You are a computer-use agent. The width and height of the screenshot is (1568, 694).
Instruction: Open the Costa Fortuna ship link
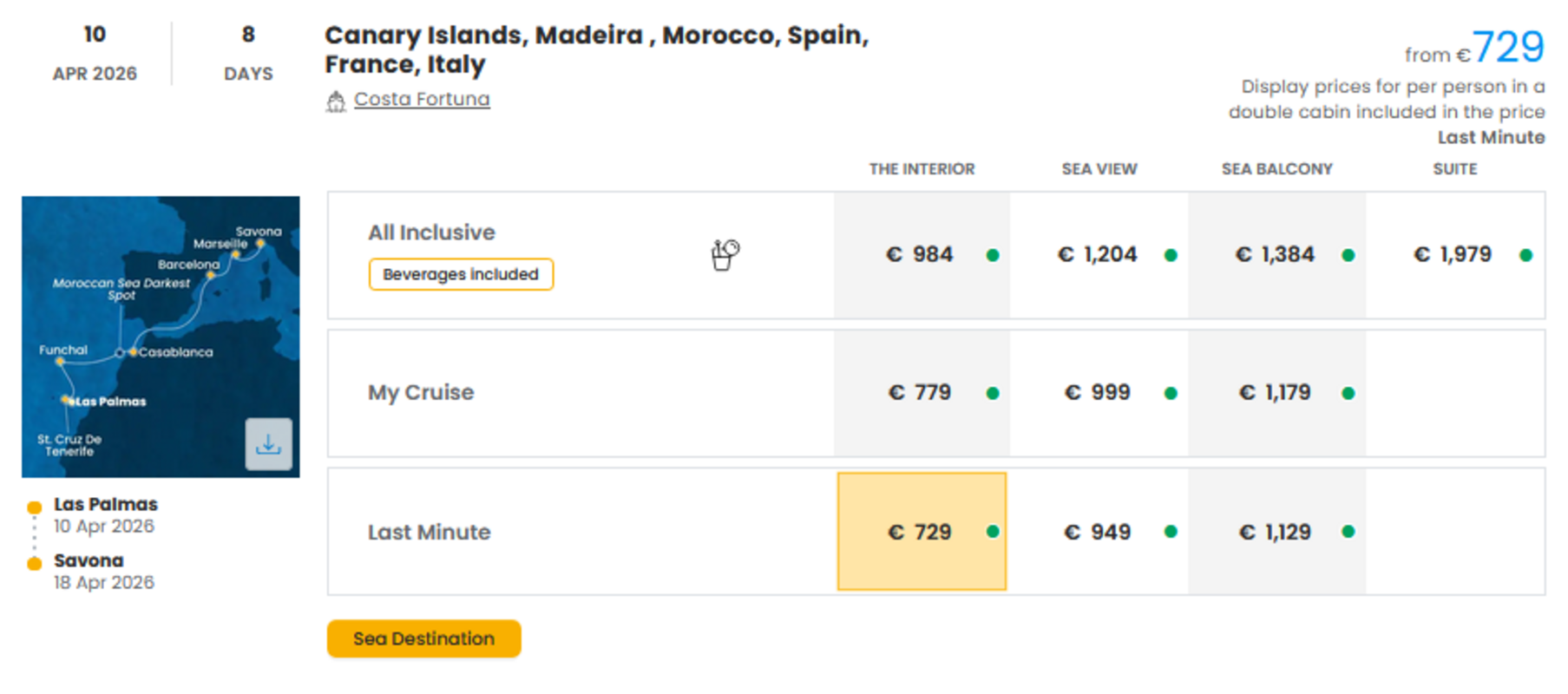421,99
